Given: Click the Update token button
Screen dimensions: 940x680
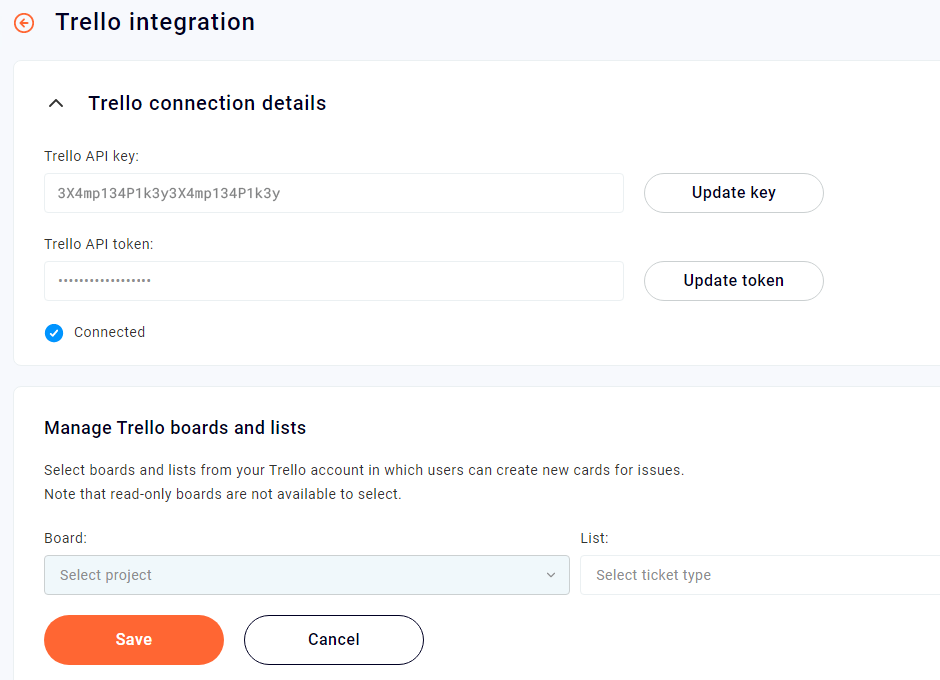Looking at the screenshot, I should 734,281.
